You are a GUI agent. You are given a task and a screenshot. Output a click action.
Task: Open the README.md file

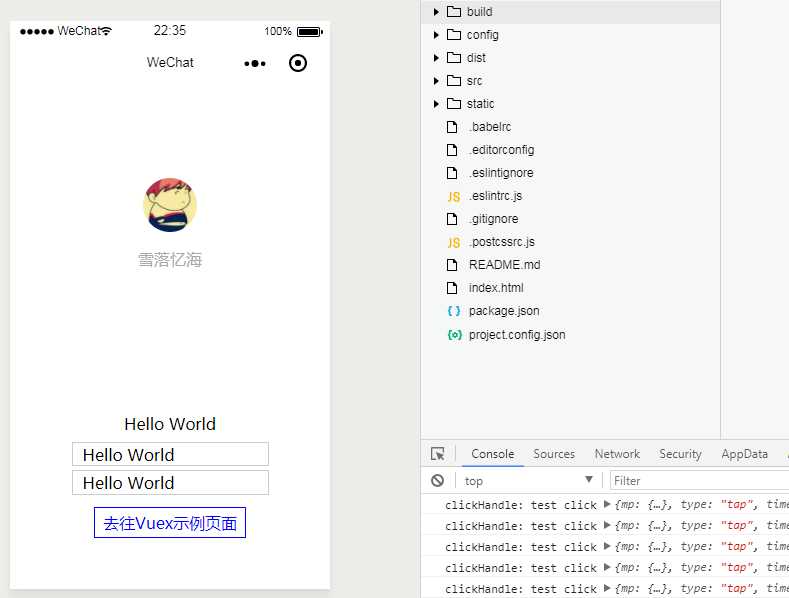coord(505,265)
